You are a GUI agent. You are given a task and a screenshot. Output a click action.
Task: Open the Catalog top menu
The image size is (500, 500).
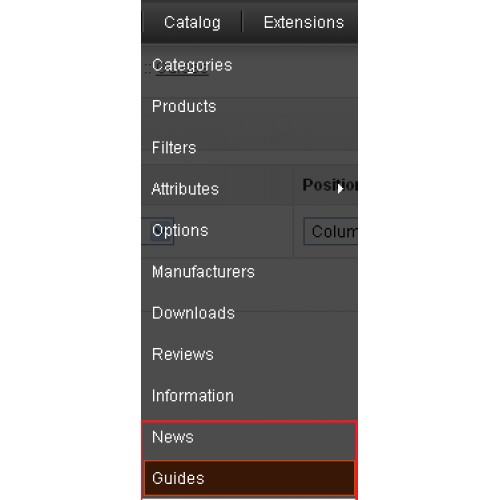192,22
